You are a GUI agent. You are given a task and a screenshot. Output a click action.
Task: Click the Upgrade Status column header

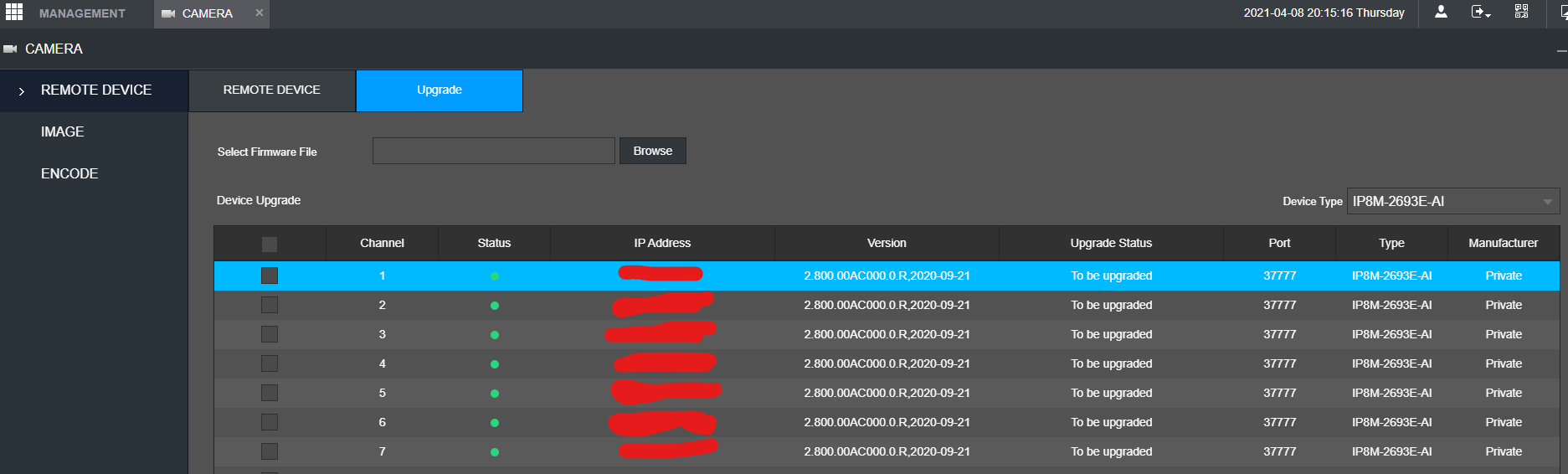point(1111,243)
